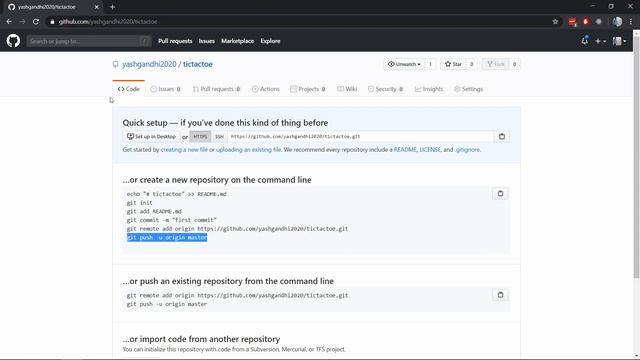Click the browser back arrow
Image resolution: width=640 pixels, height=360 pixels.
(9, 22)
